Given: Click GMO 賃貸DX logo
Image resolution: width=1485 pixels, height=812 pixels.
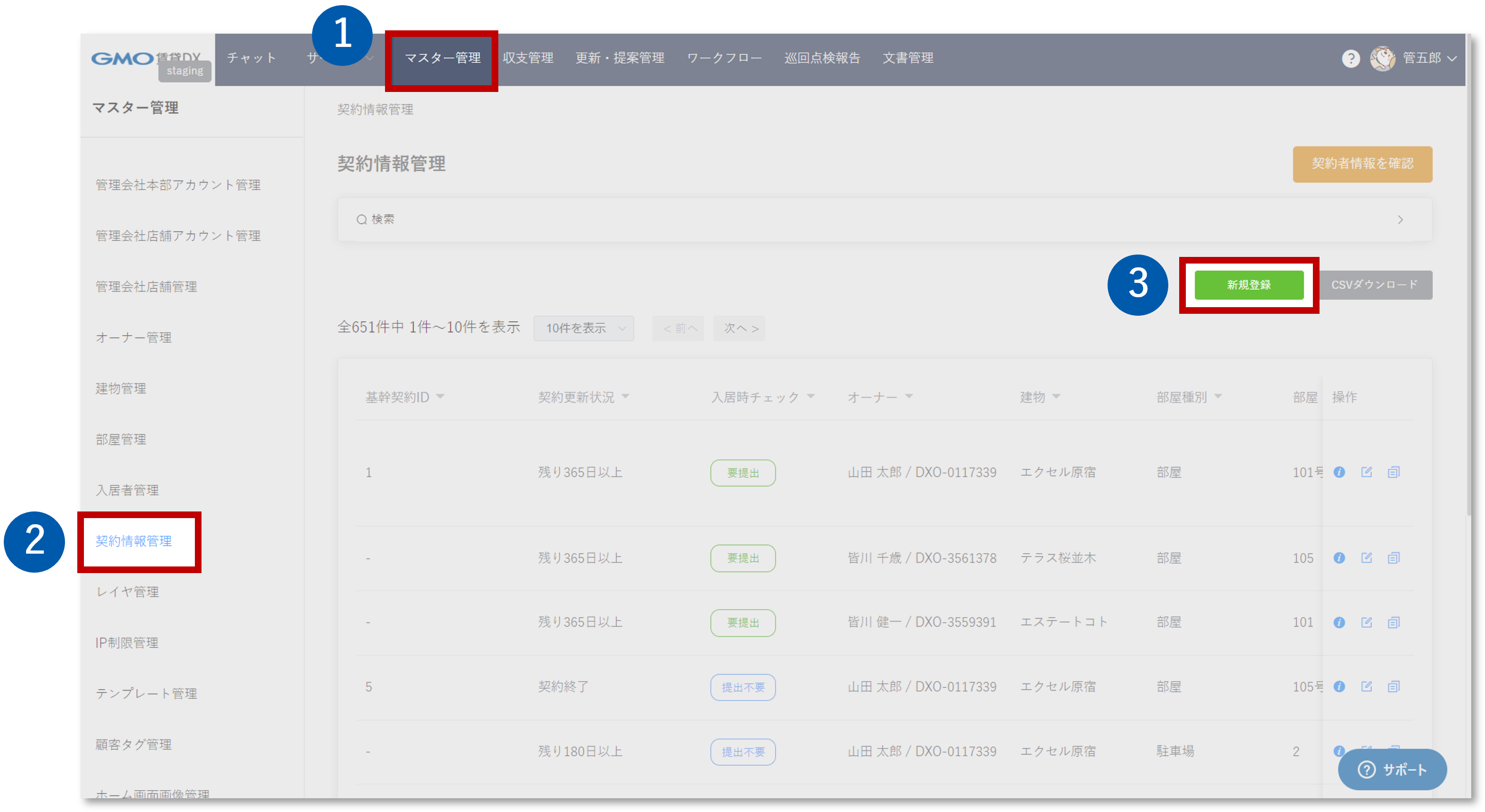Looking at the screenshot, I should coord(146,58).
